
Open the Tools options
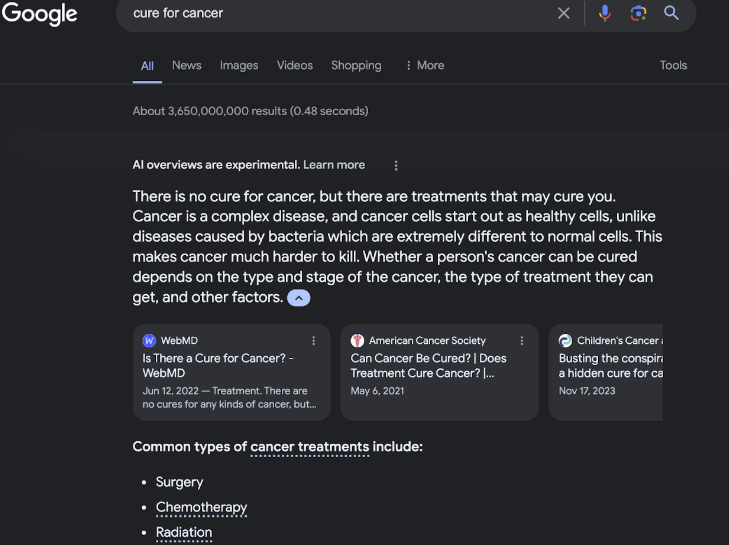(673, 65)
